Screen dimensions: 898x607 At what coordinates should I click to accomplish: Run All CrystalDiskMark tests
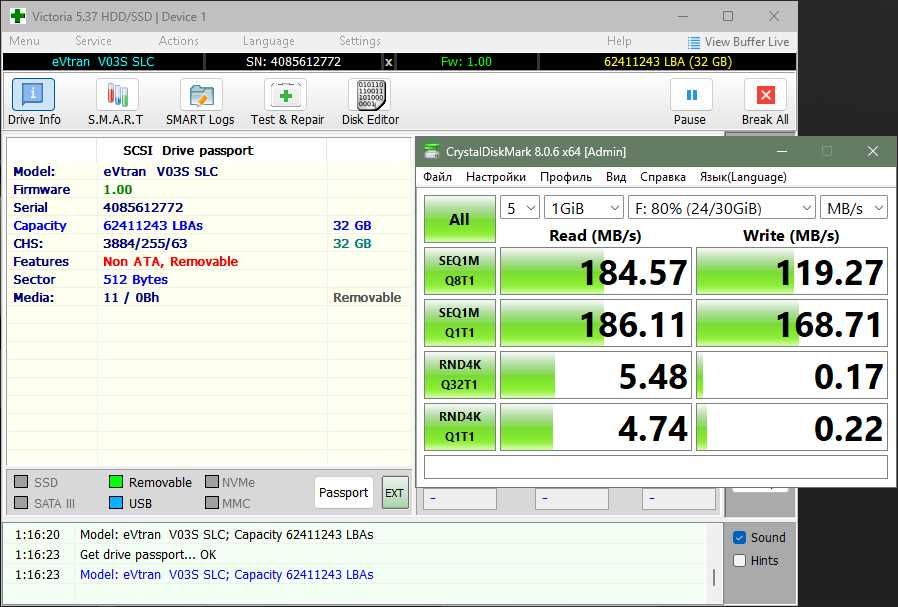click(x=460, y=219)
